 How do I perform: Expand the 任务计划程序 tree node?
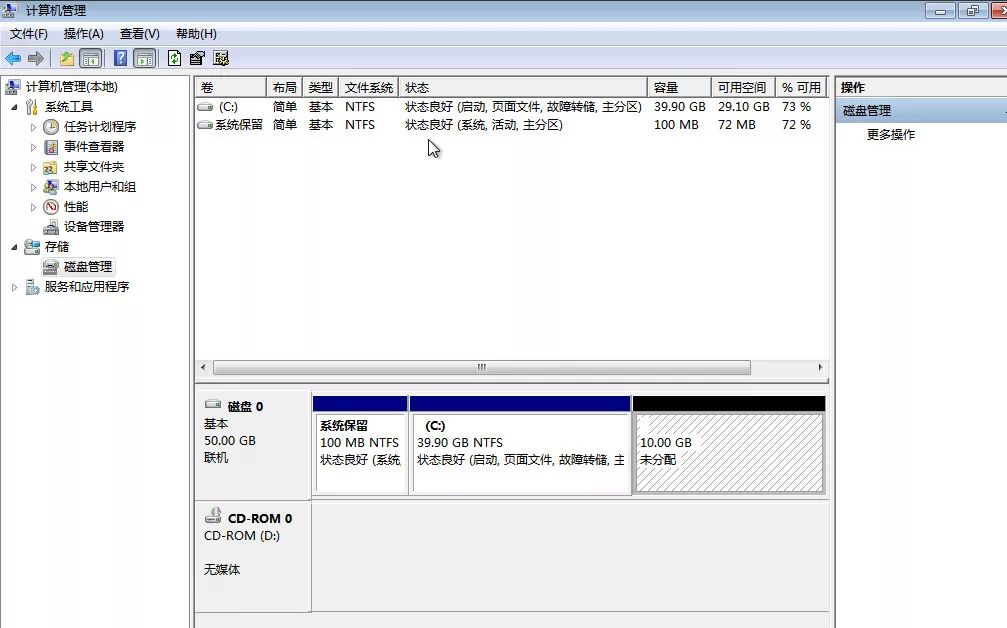click(32, 127)
